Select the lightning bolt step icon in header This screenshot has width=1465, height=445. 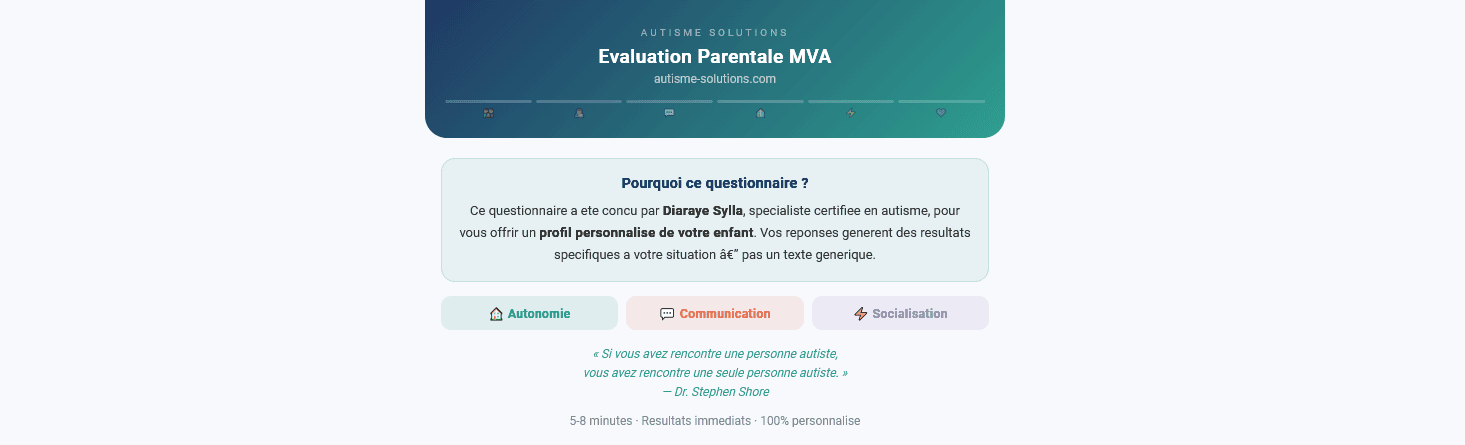851,113
